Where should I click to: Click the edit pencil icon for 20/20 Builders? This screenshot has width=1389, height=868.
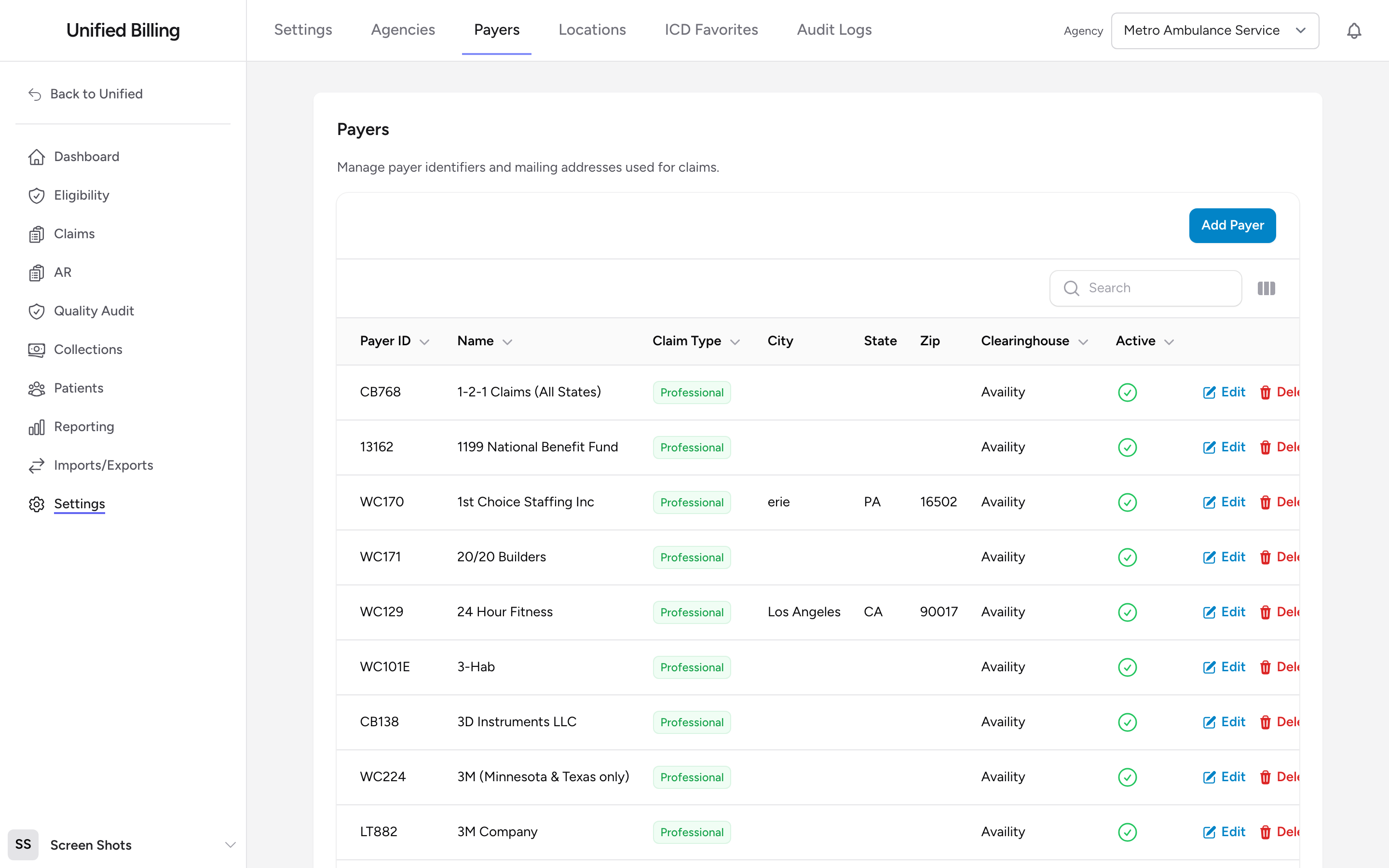1210,557
